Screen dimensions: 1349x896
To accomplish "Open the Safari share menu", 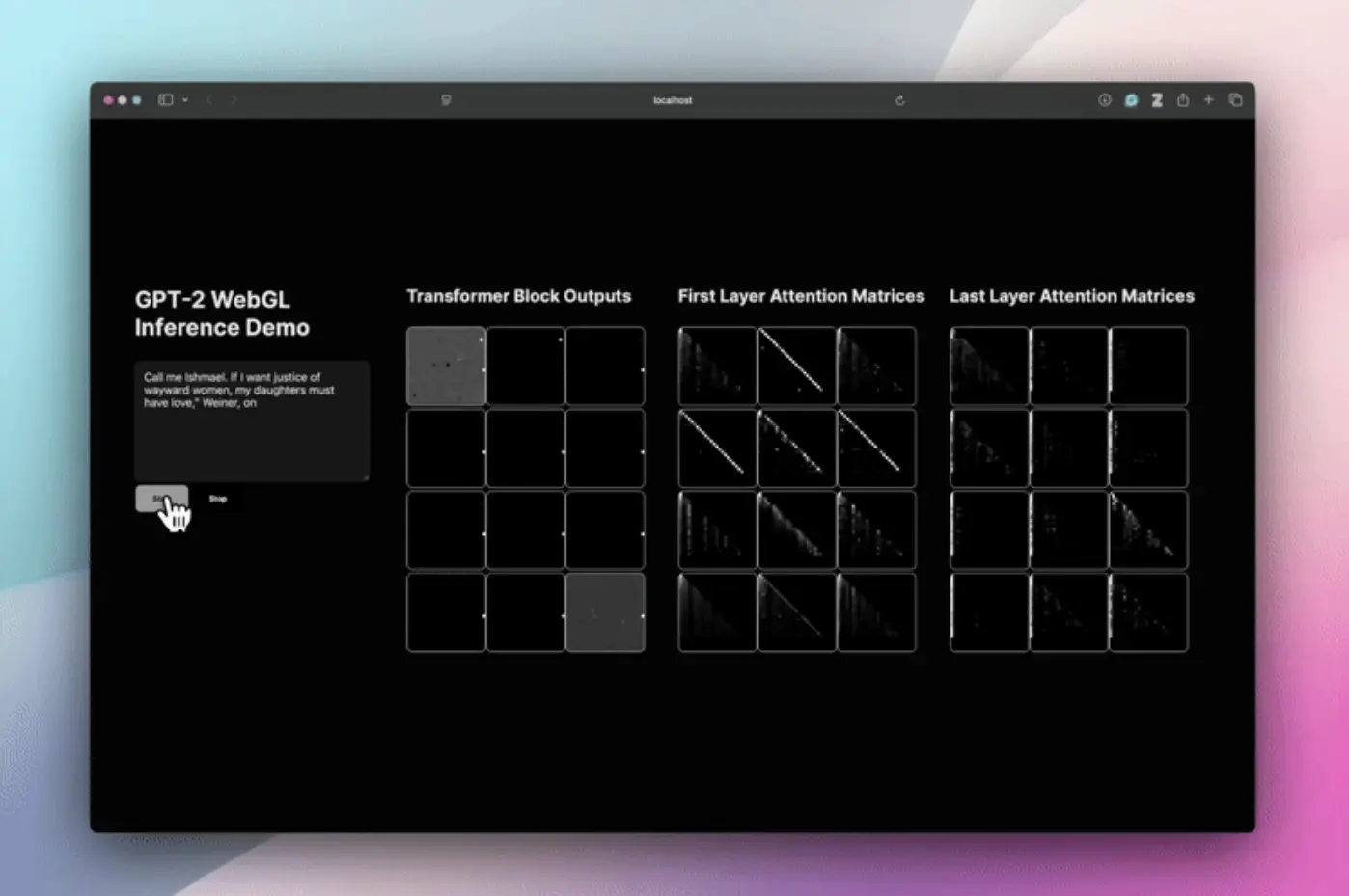I will pos(1183,99).
